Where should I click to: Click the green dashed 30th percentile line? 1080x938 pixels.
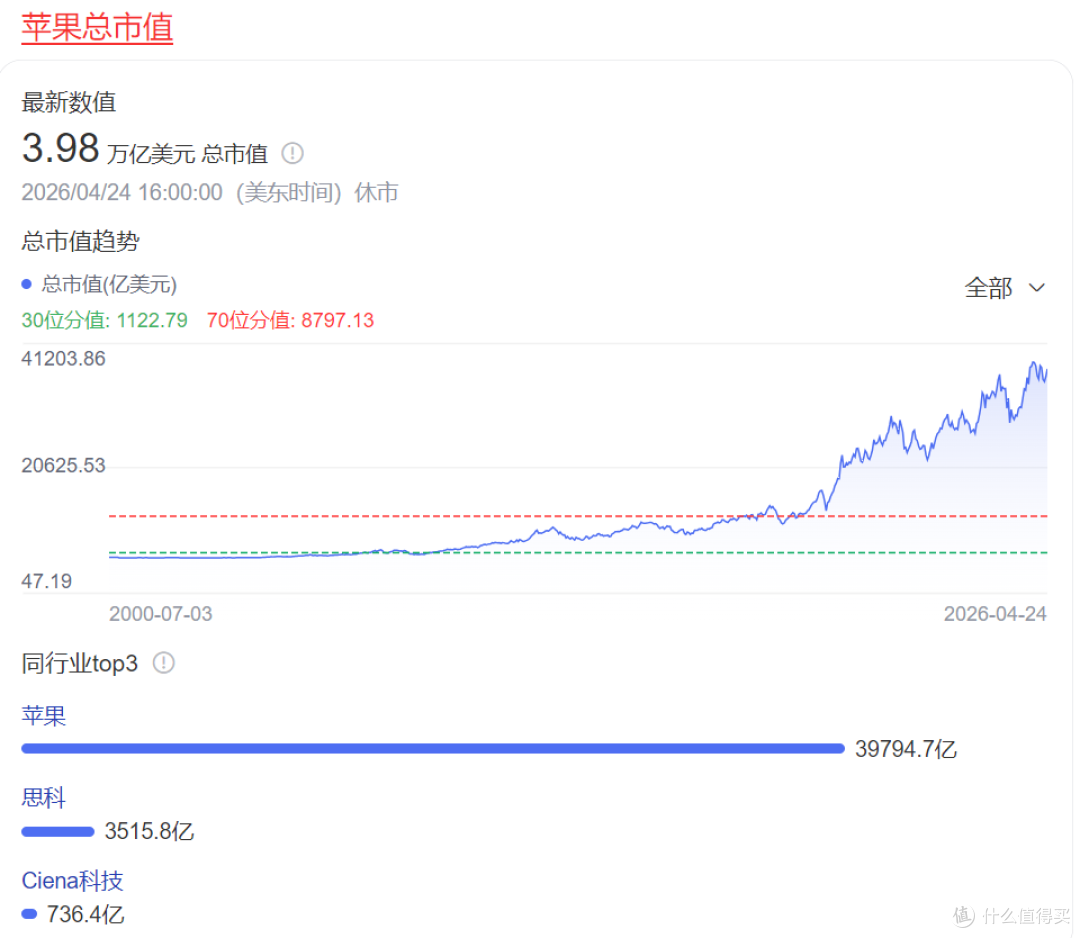[578, 552]
